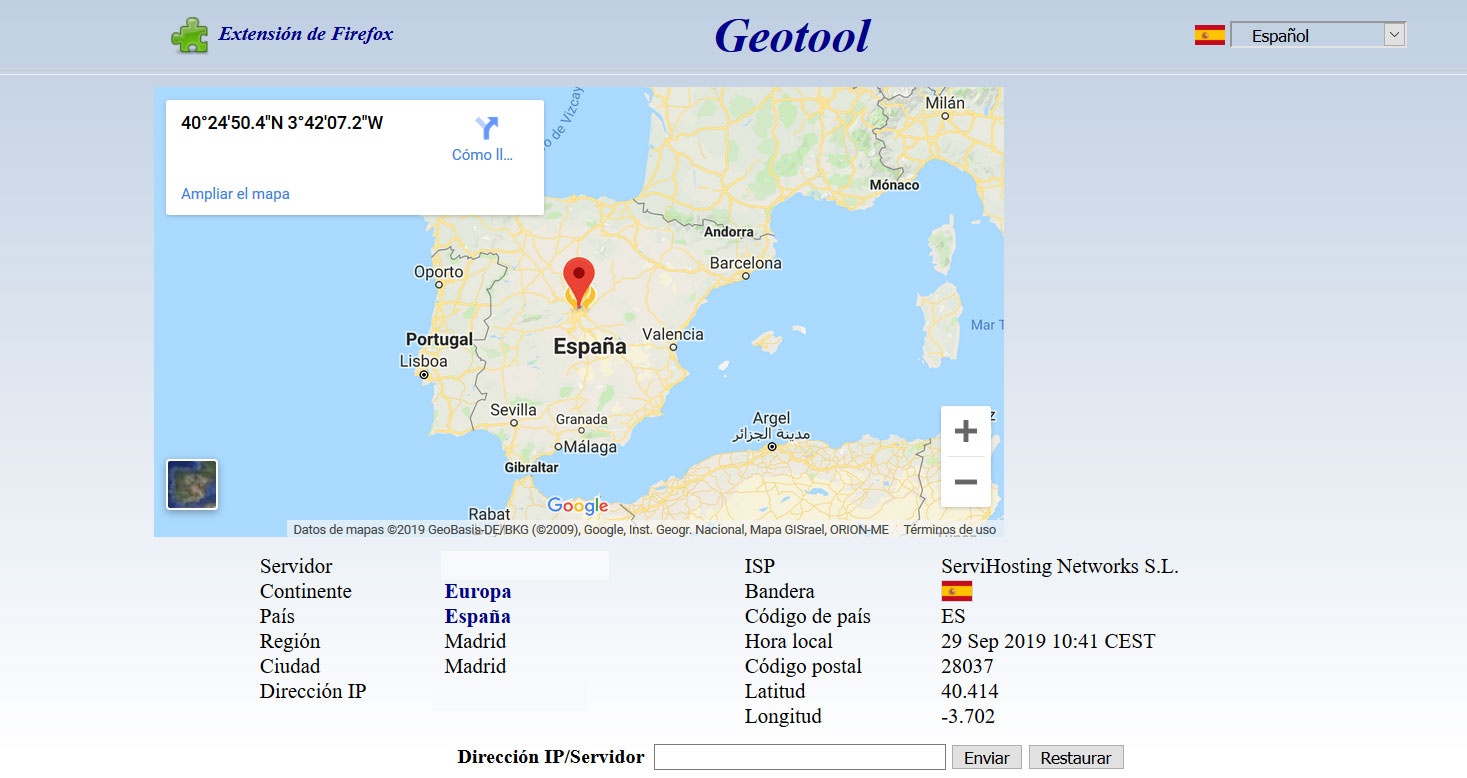Click the Málaga label on the map

(x=590, y=447)
